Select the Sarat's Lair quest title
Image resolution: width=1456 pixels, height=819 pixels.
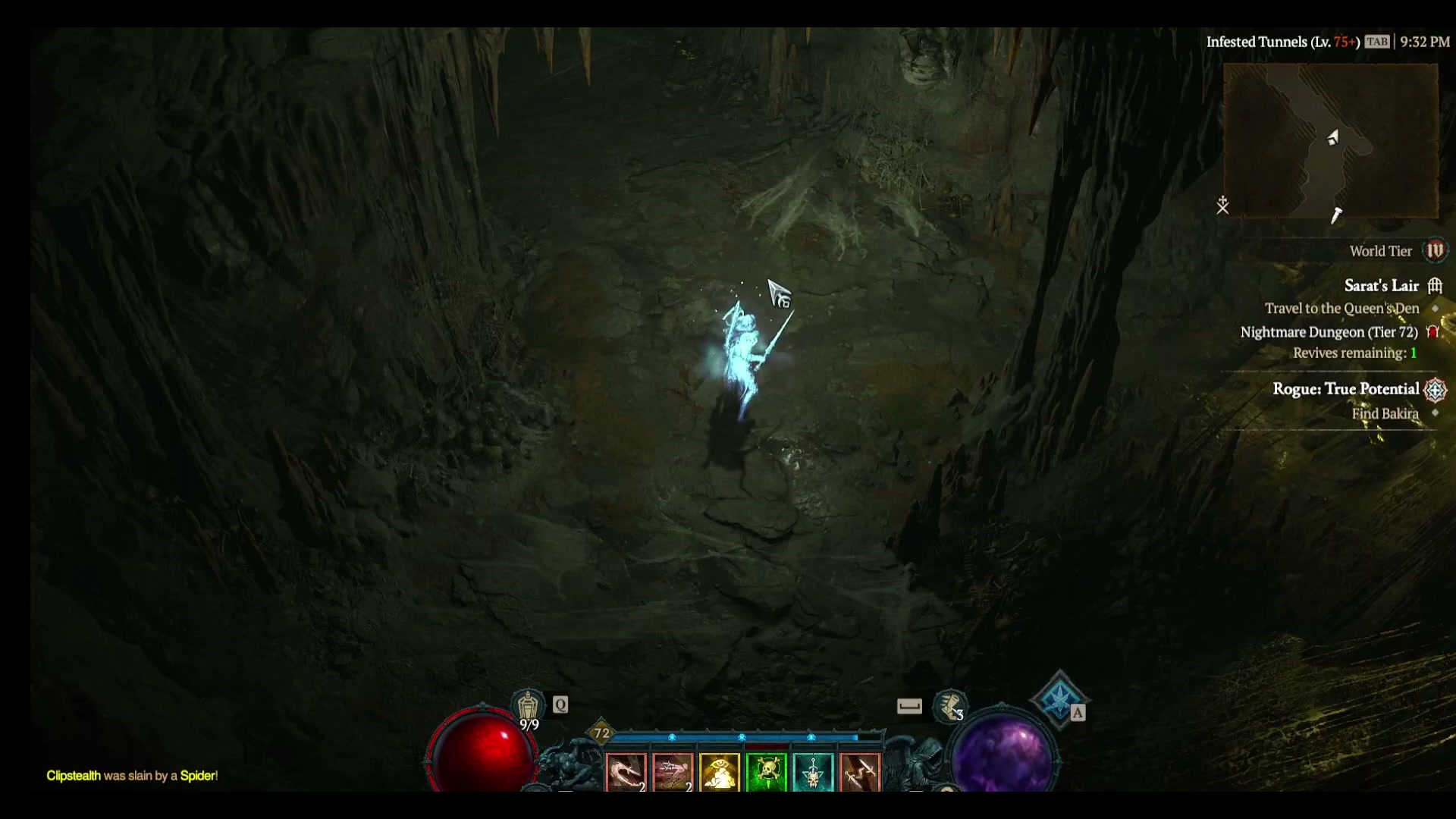click(1381, 286)
